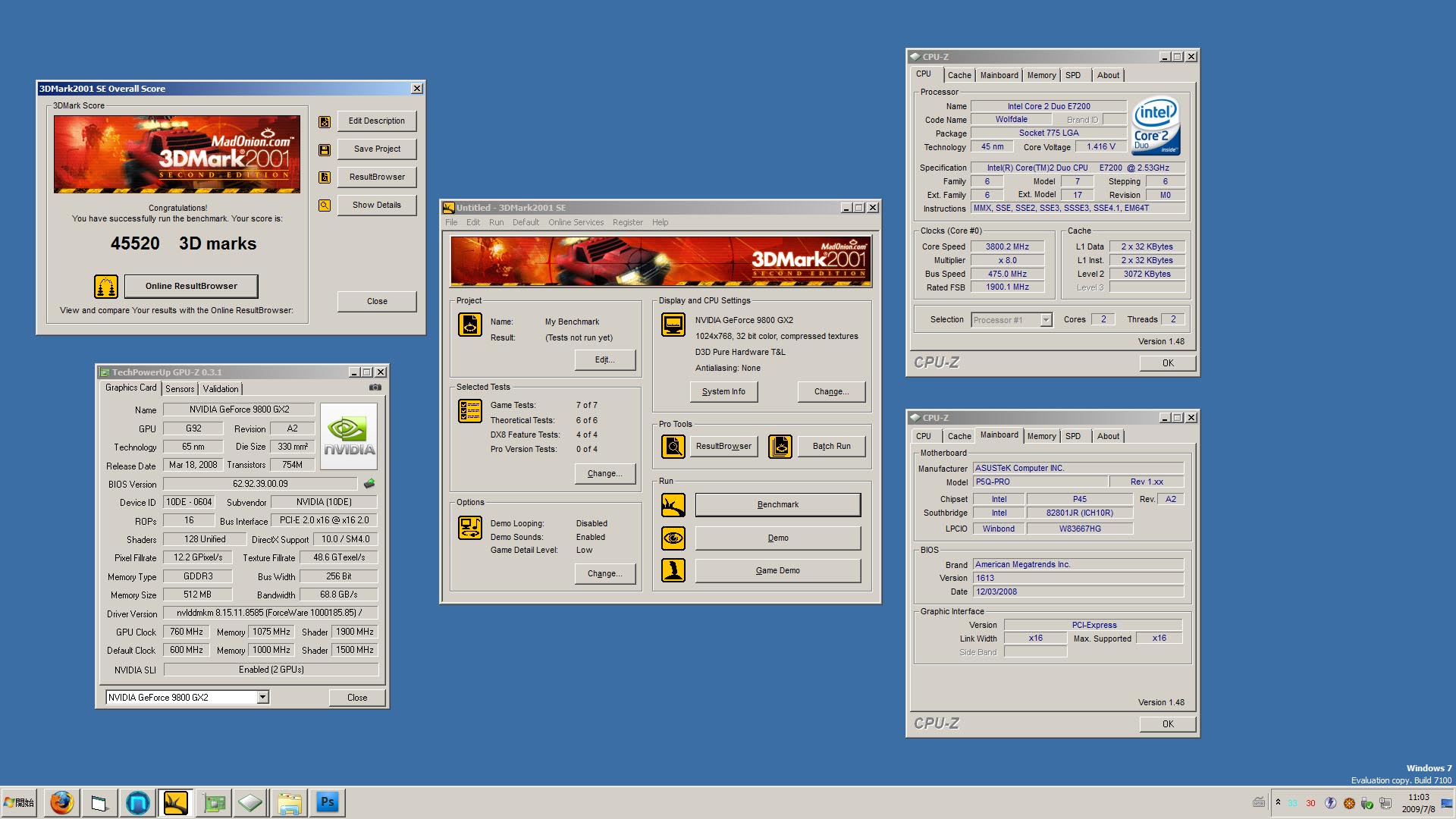This screenshot has height=819, width=1456.
Task: Click the Show Details button
Action: (377, 206)
